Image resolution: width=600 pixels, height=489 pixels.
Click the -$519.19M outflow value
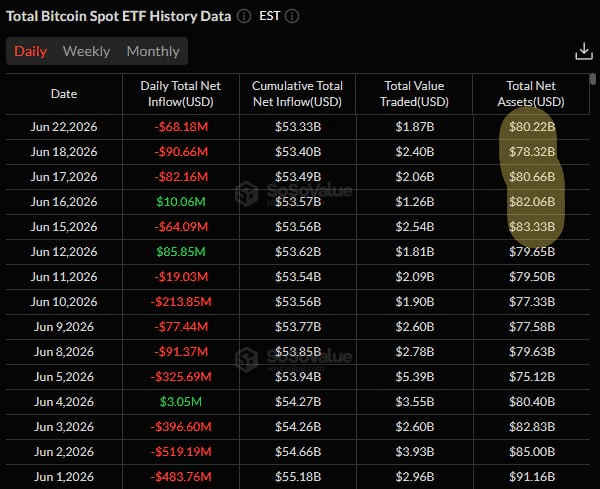[x=181, y=452]
